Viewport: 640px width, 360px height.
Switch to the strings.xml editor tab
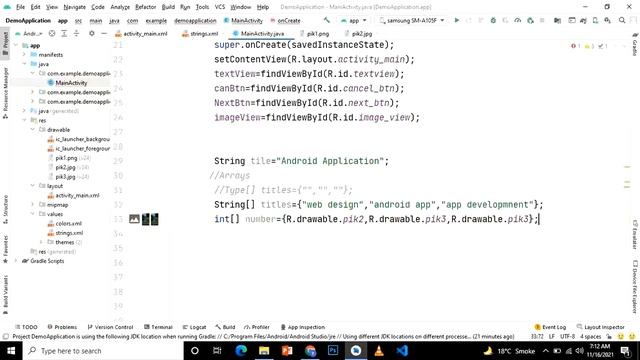(200, 33)
